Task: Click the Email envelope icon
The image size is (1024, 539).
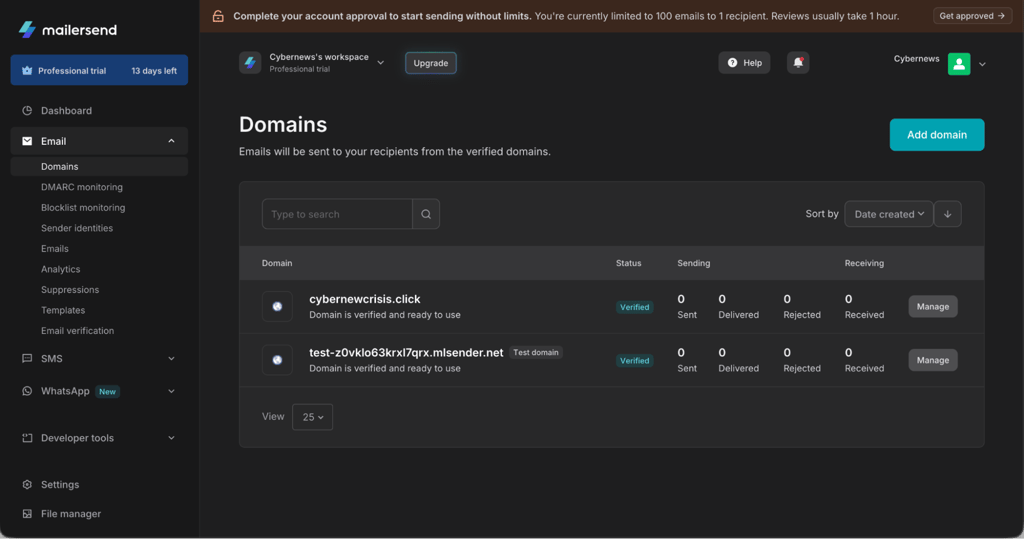Action: coord(27,141)
